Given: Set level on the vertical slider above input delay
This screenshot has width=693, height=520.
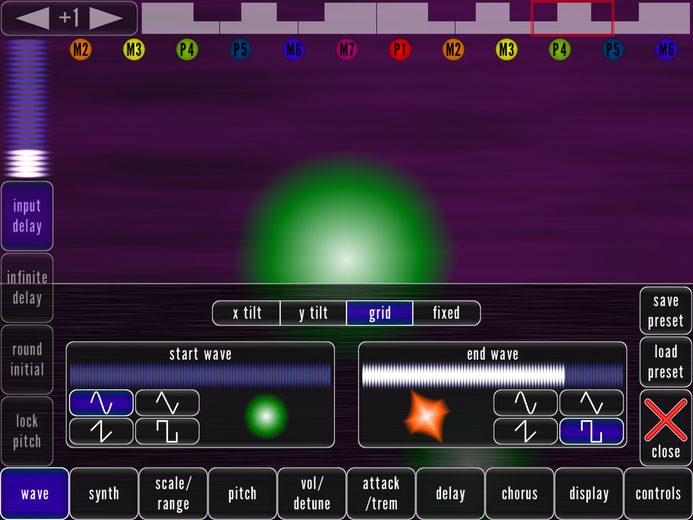Looking at the screenshot, I should 27,108.
